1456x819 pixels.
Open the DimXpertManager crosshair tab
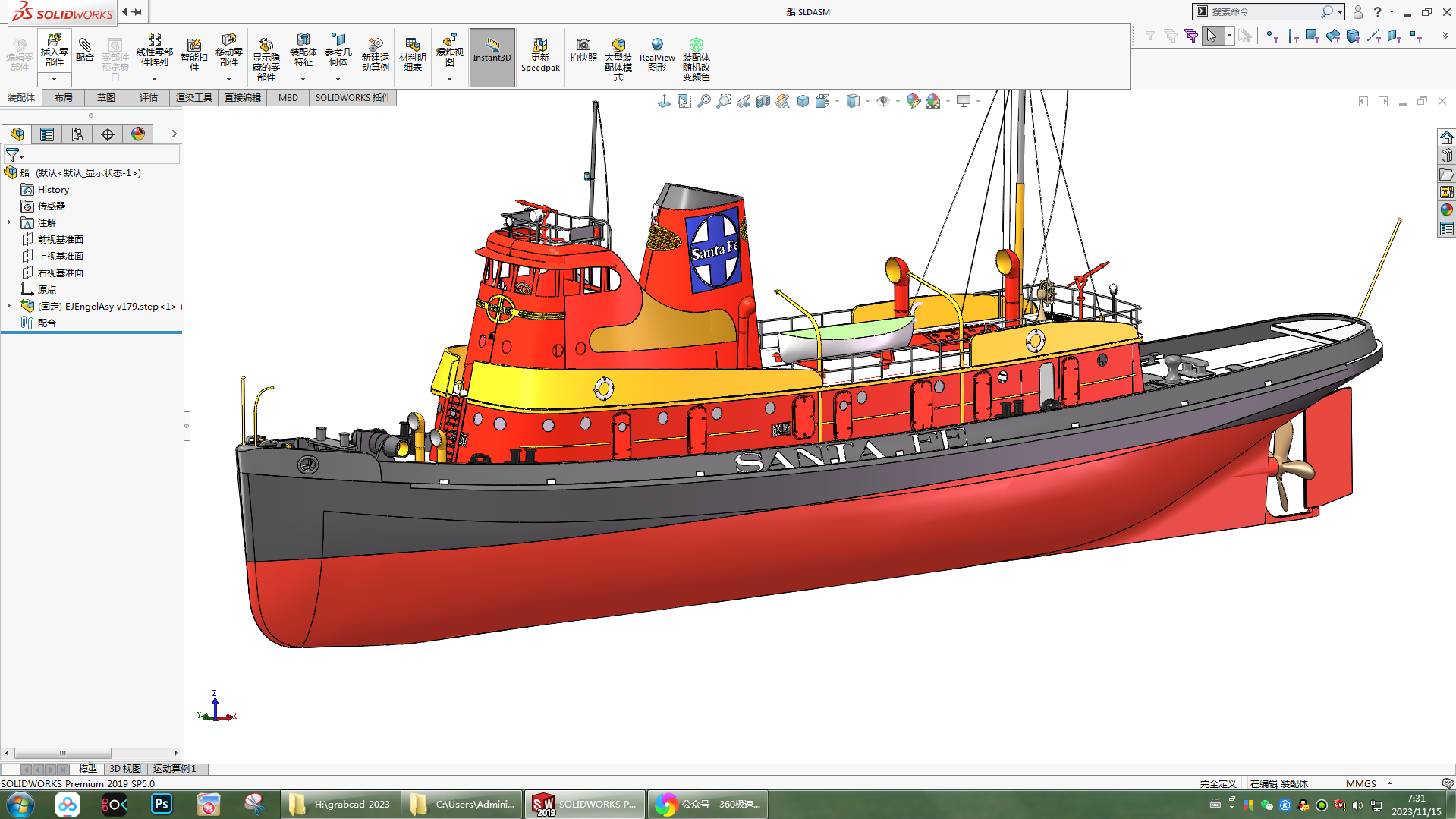tap(108, 134)
